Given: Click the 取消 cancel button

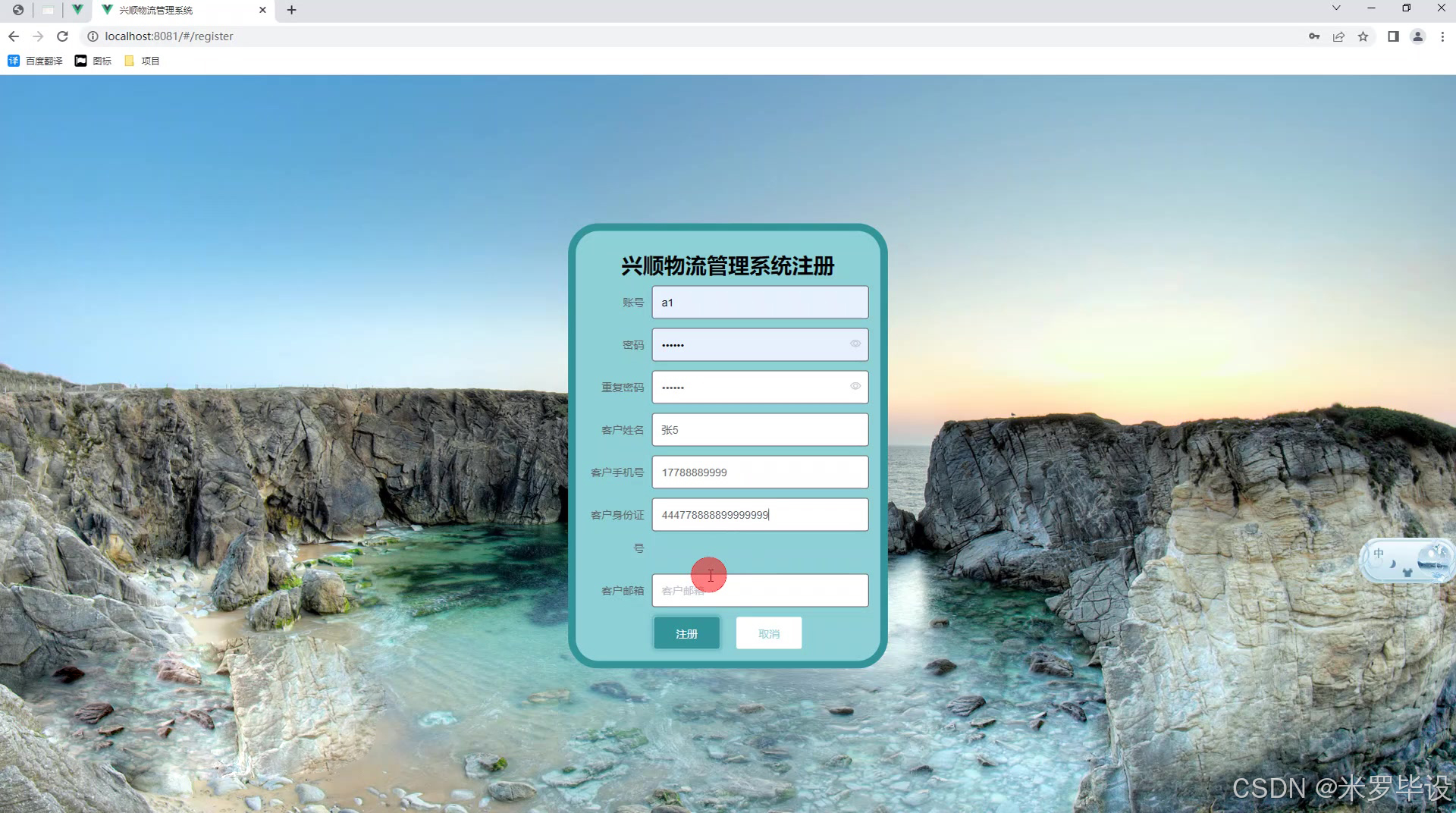Looking at the screenshot, I should pyautogui.click(x=768, y=633).
